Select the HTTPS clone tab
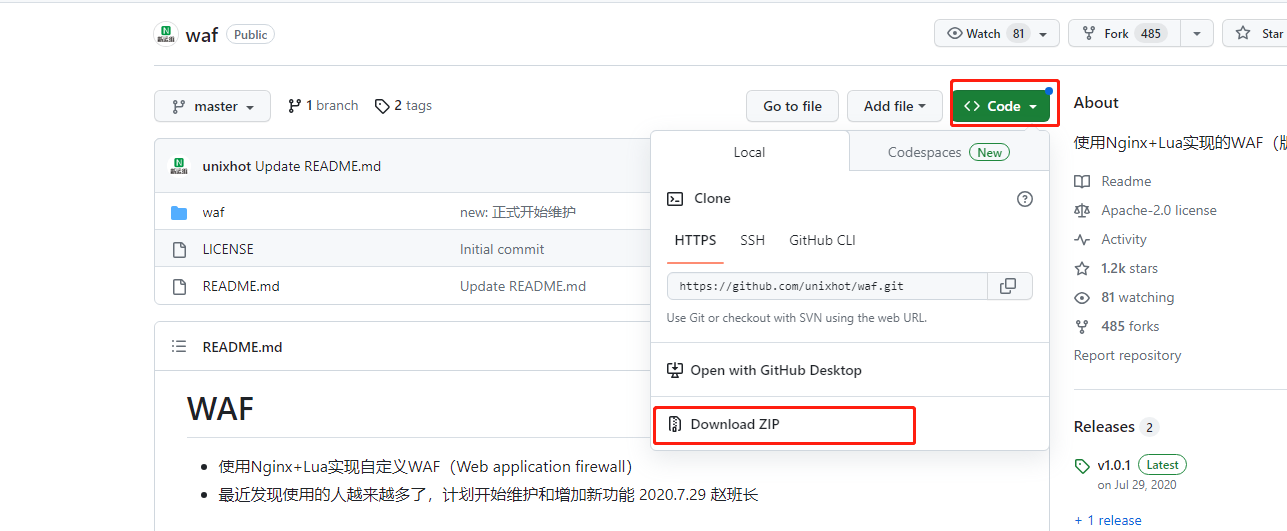This screenshot has width=1287, height=531. click(695, 240)
